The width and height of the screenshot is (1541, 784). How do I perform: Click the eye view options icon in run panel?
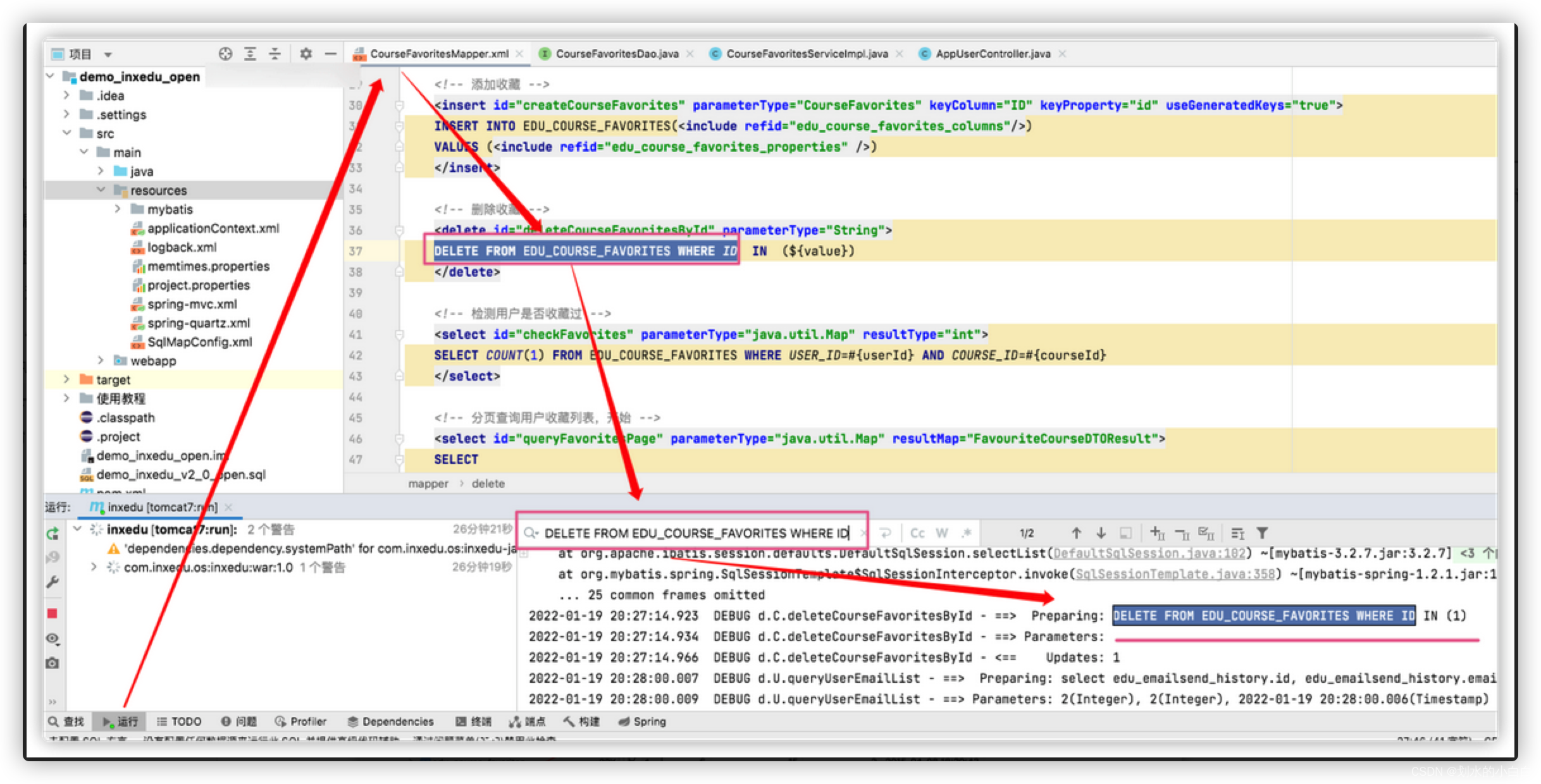point(53,639)
